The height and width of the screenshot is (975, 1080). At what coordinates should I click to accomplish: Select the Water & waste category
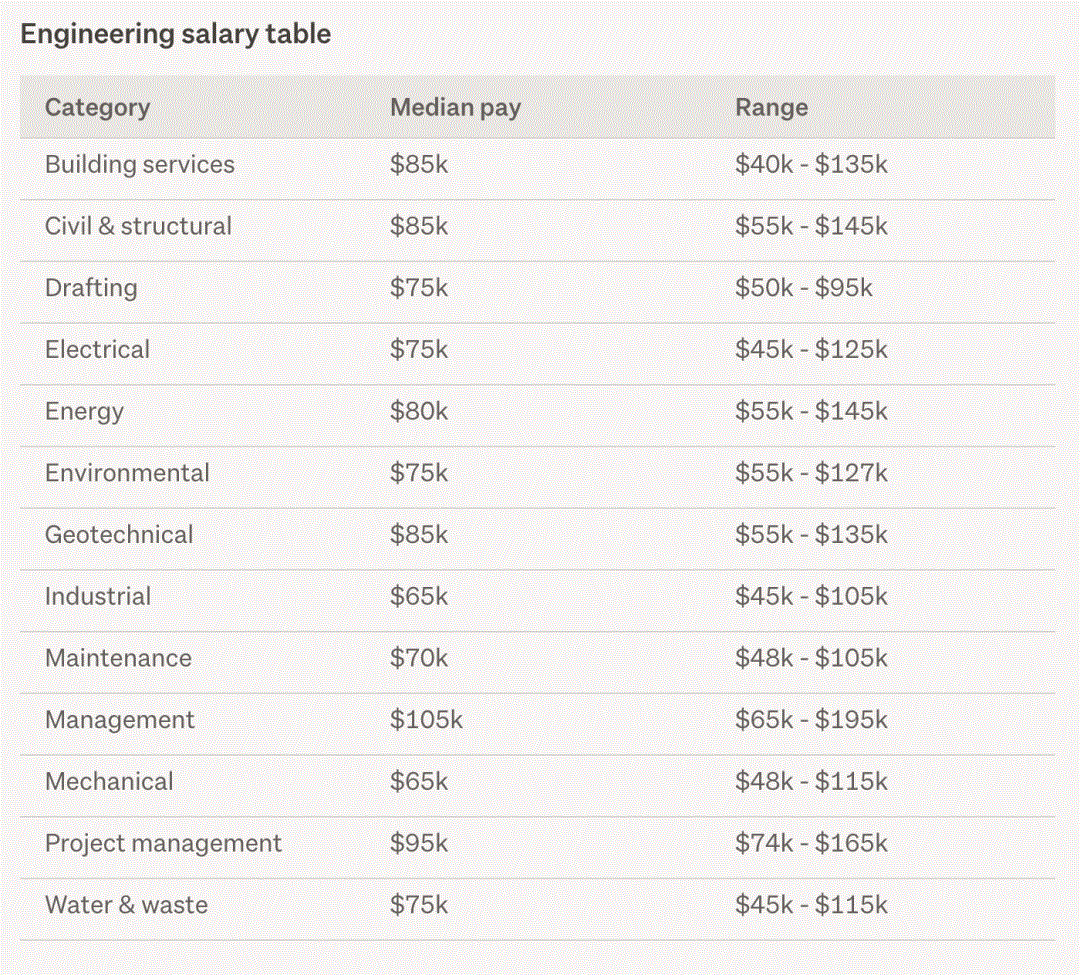(126, 906)
